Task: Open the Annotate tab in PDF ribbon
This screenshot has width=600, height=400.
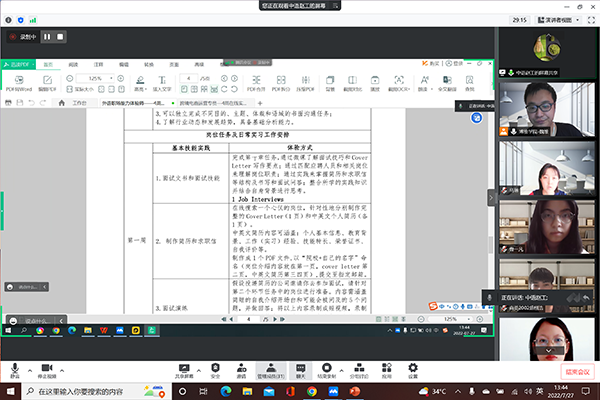Action: click(x=101, y=62)
